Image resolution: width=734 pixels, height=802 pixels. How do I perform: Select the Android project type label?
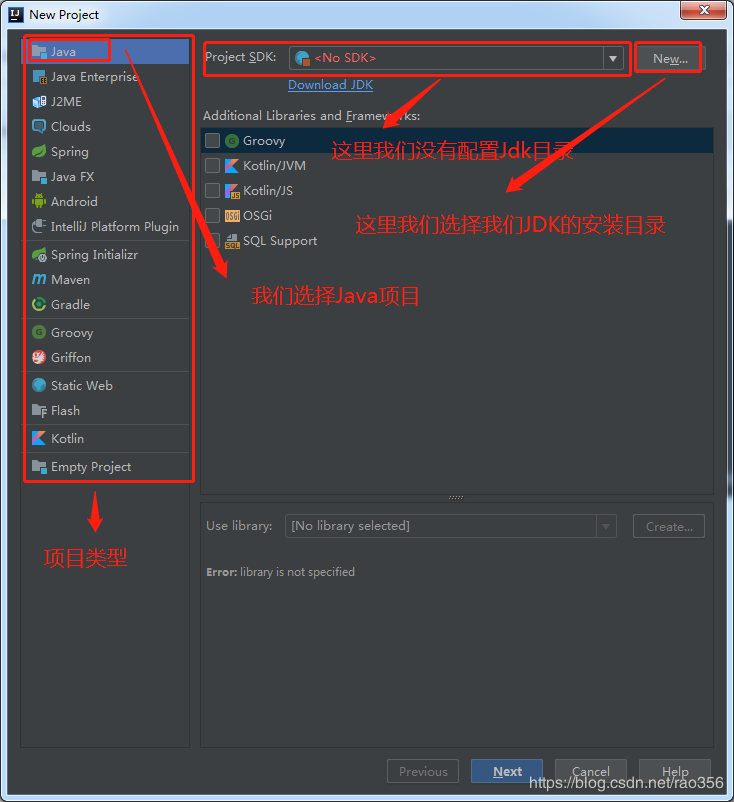click(74, 202)
